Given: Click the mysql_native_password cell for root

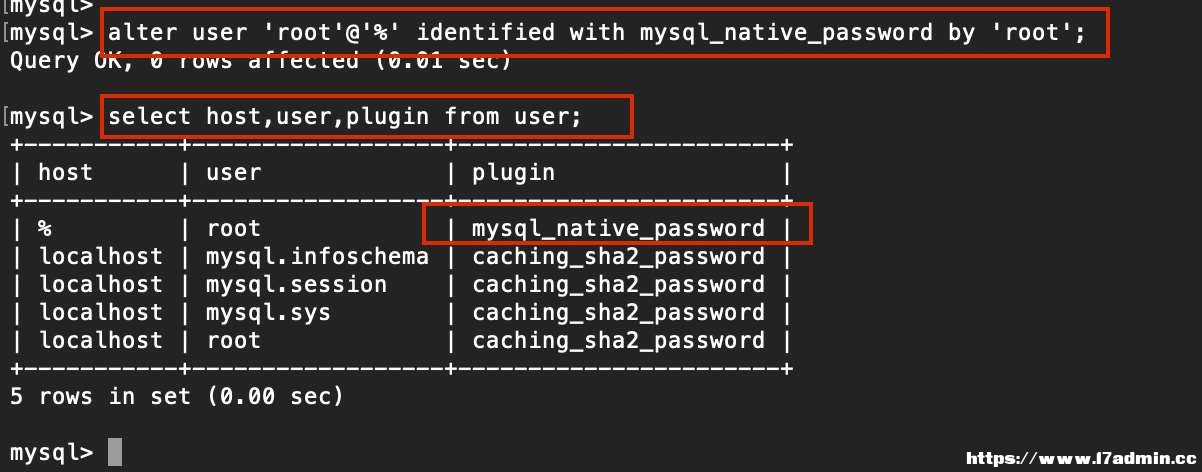Looking at the screenshot, I should point(618,229).
